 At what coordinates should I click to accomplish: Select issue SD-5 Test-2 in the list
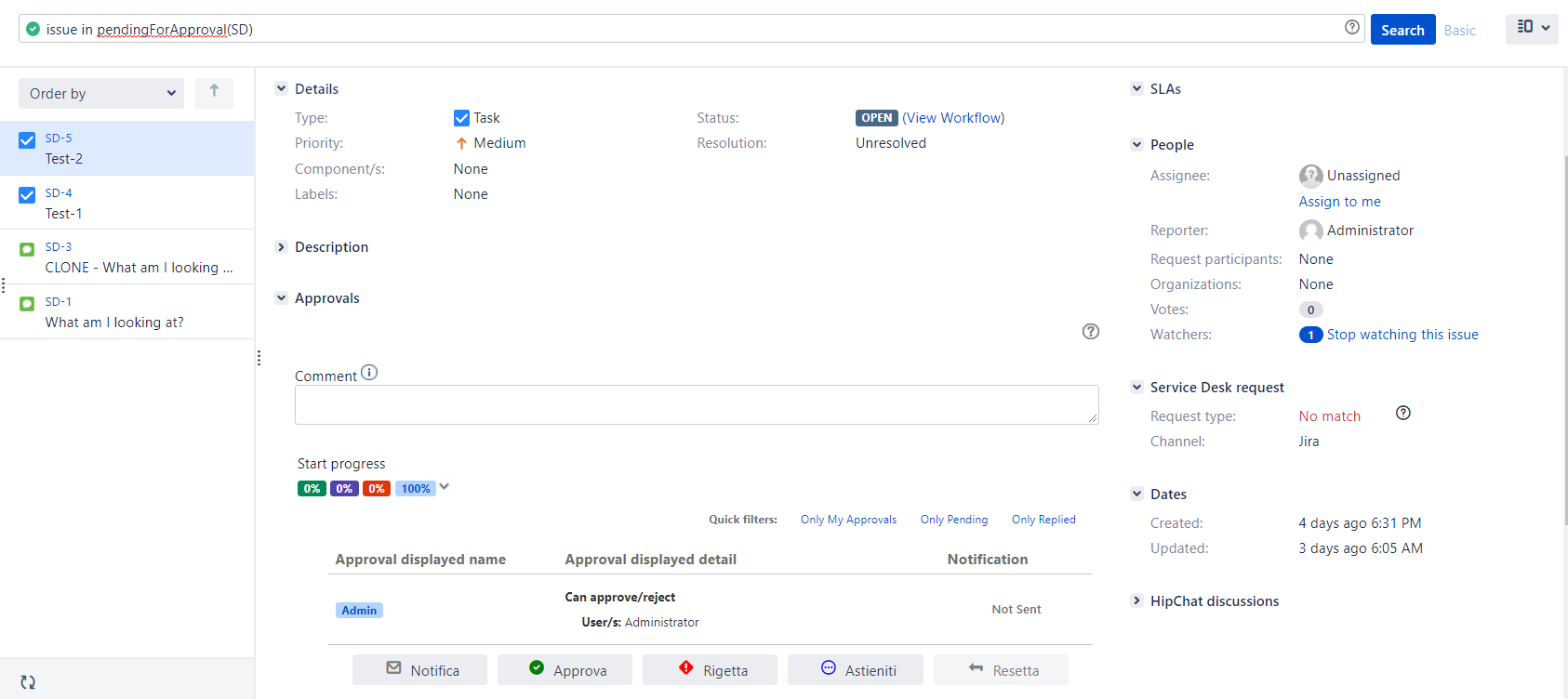[x=126, y=149]
